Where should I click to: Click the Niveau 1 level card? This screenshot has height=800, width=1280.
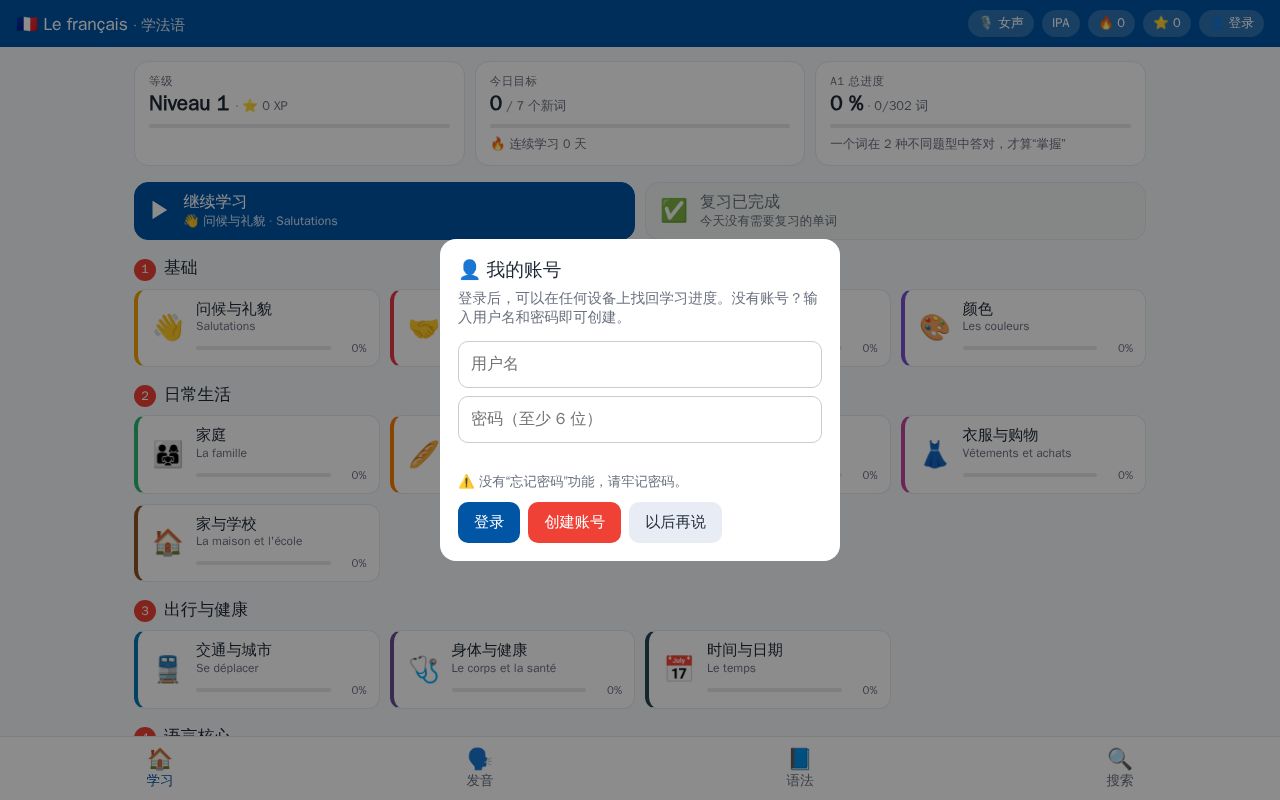click(x=299, y=113)
